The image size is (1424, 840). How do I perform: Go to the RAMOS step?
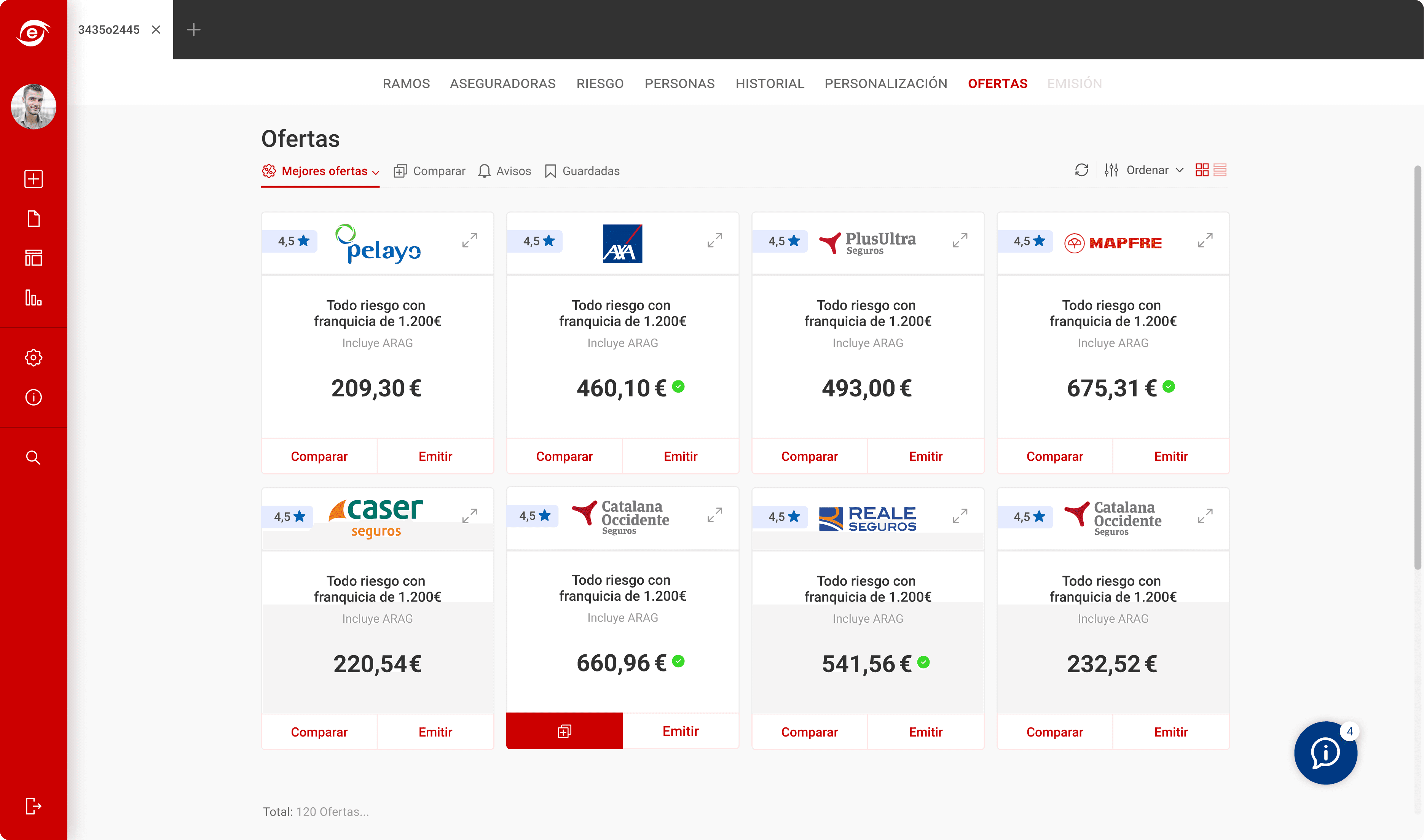tap(406, 83)
